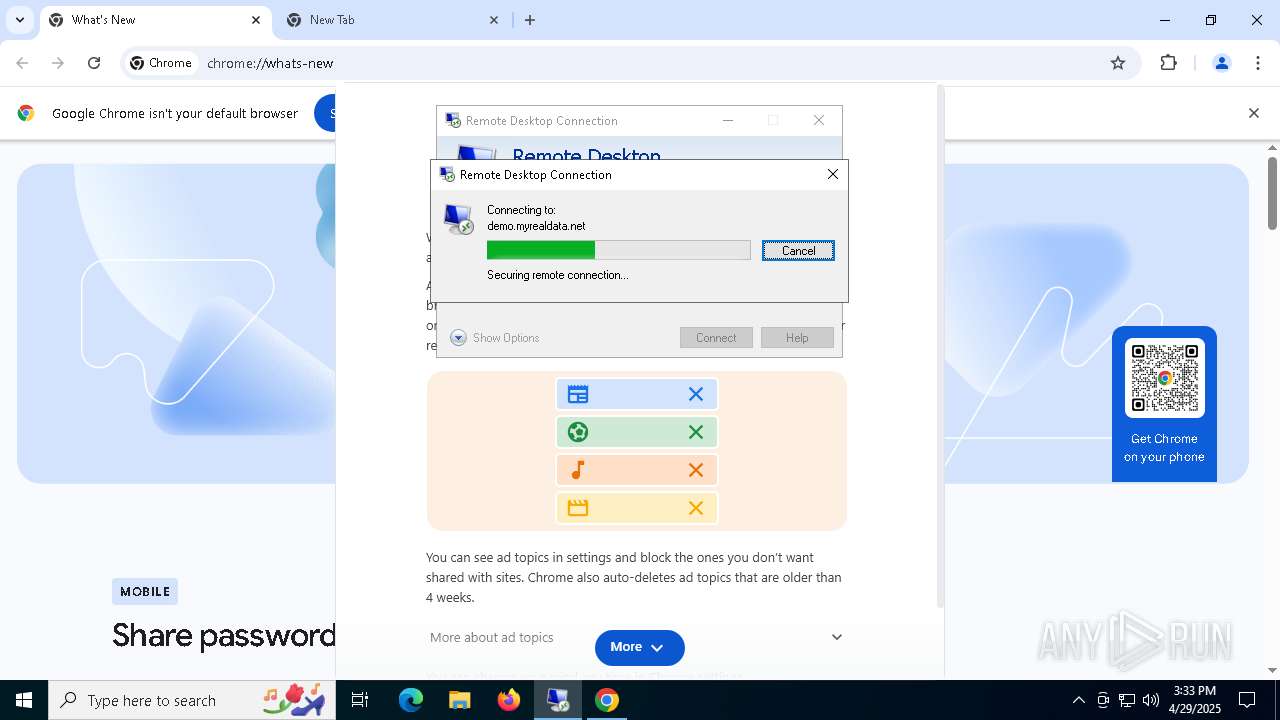Close the New Tab tab
Screen dimensions: 1280x720
coord(494,20)
